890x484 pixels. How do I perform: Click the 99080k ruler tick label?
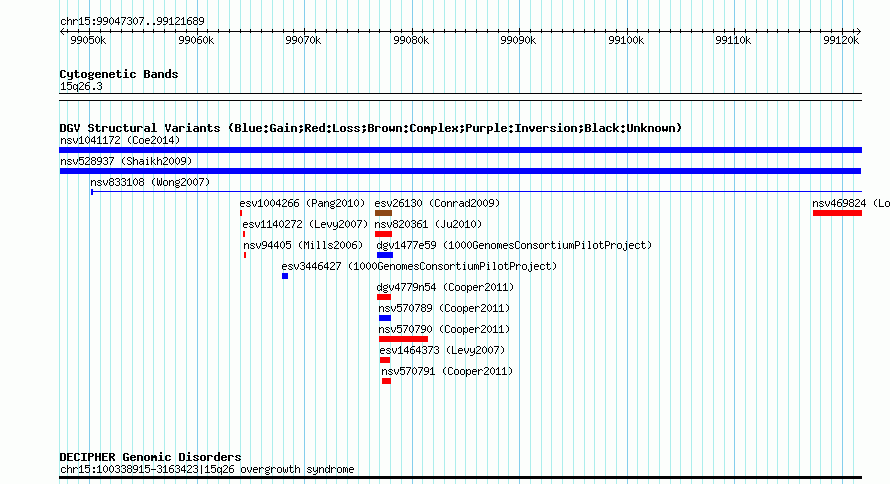pos(411,40)
